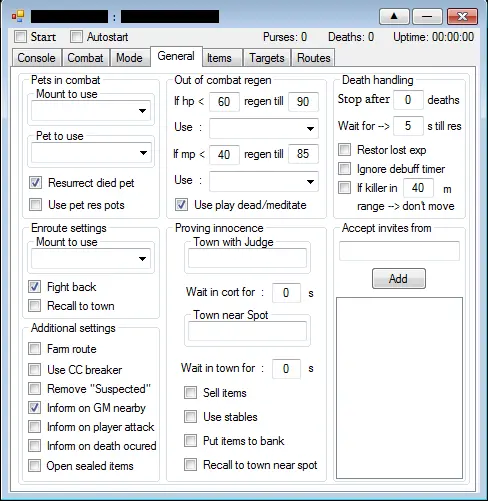
Task: Switch to the Combat tab
Action: (x=85, y=58)
